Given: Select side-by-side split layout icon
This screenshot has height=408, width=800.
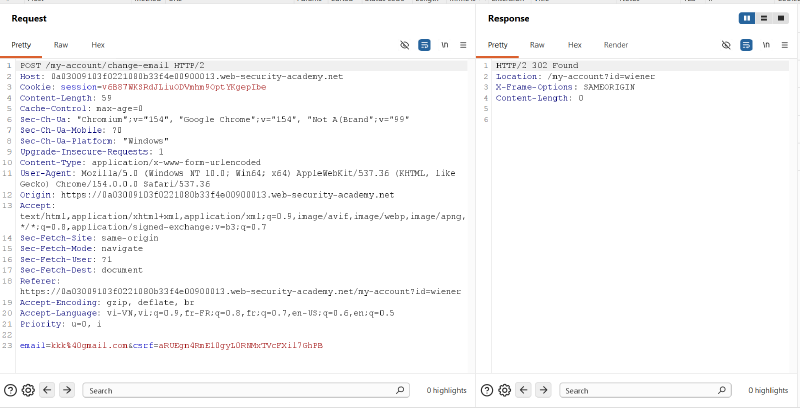Looking at the screenshot, I should [747, 18].
